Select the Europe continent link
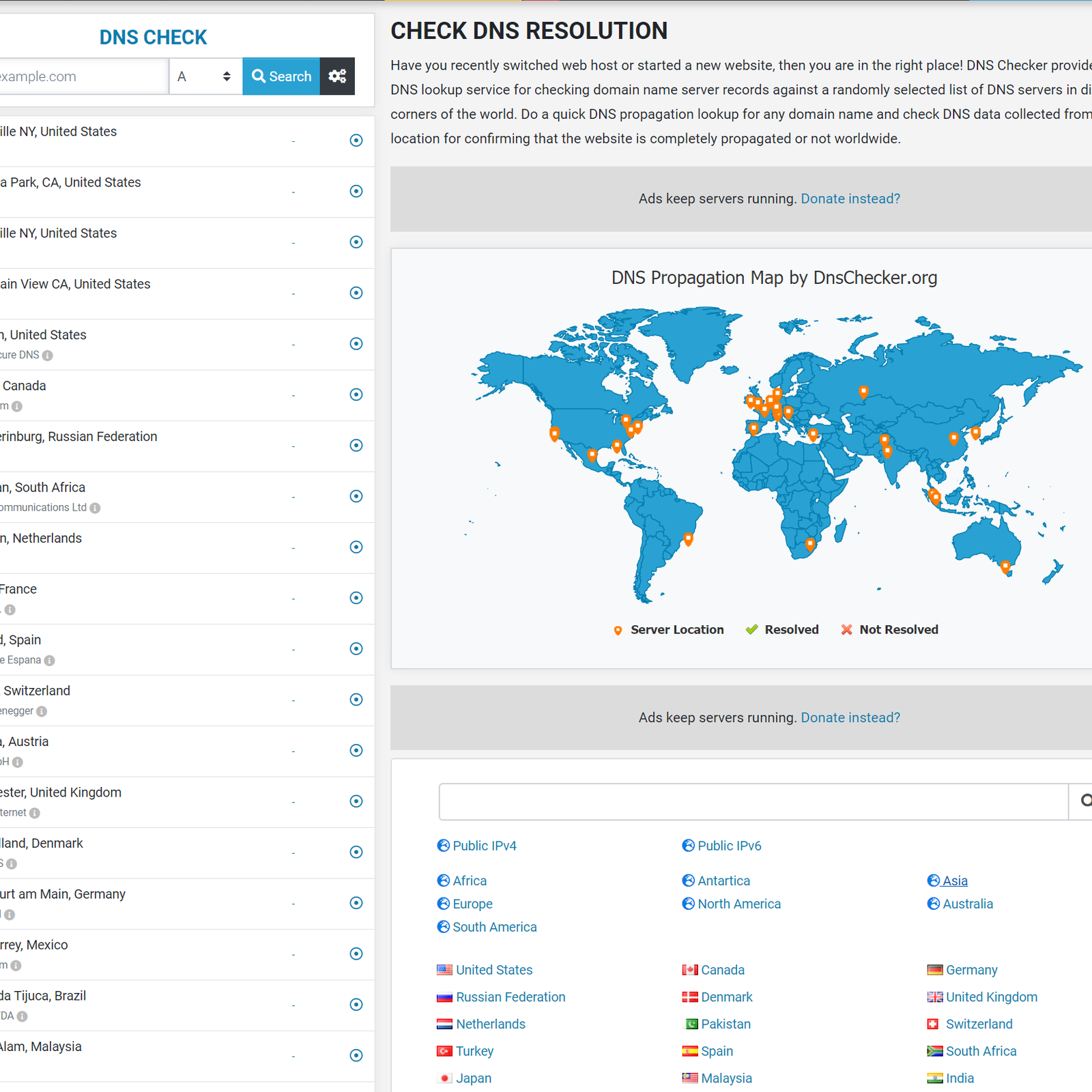 (465, 904)
